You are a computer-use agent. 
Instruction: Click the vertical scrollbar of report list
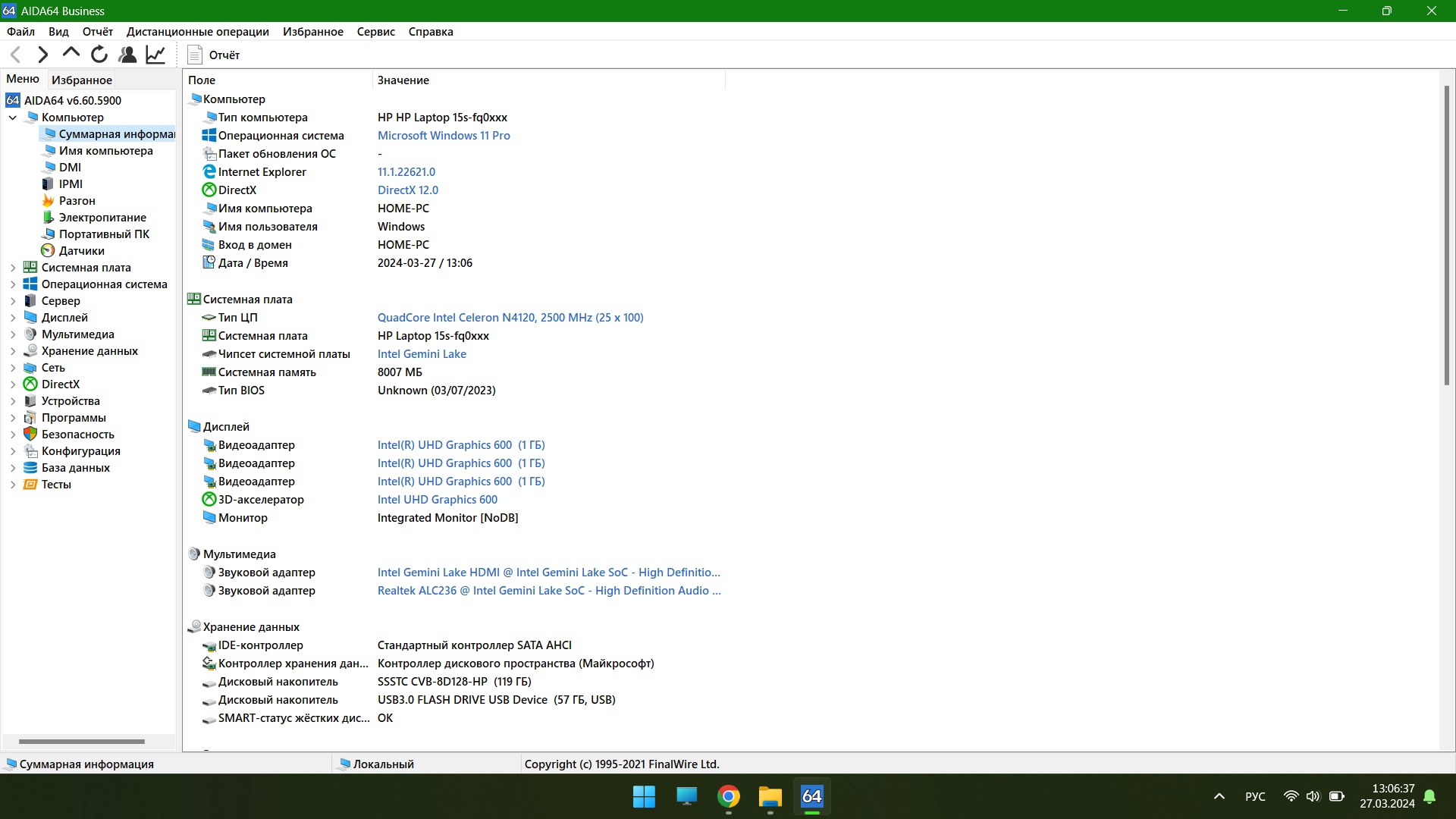pyautogui.click(x=1447, y=235)
